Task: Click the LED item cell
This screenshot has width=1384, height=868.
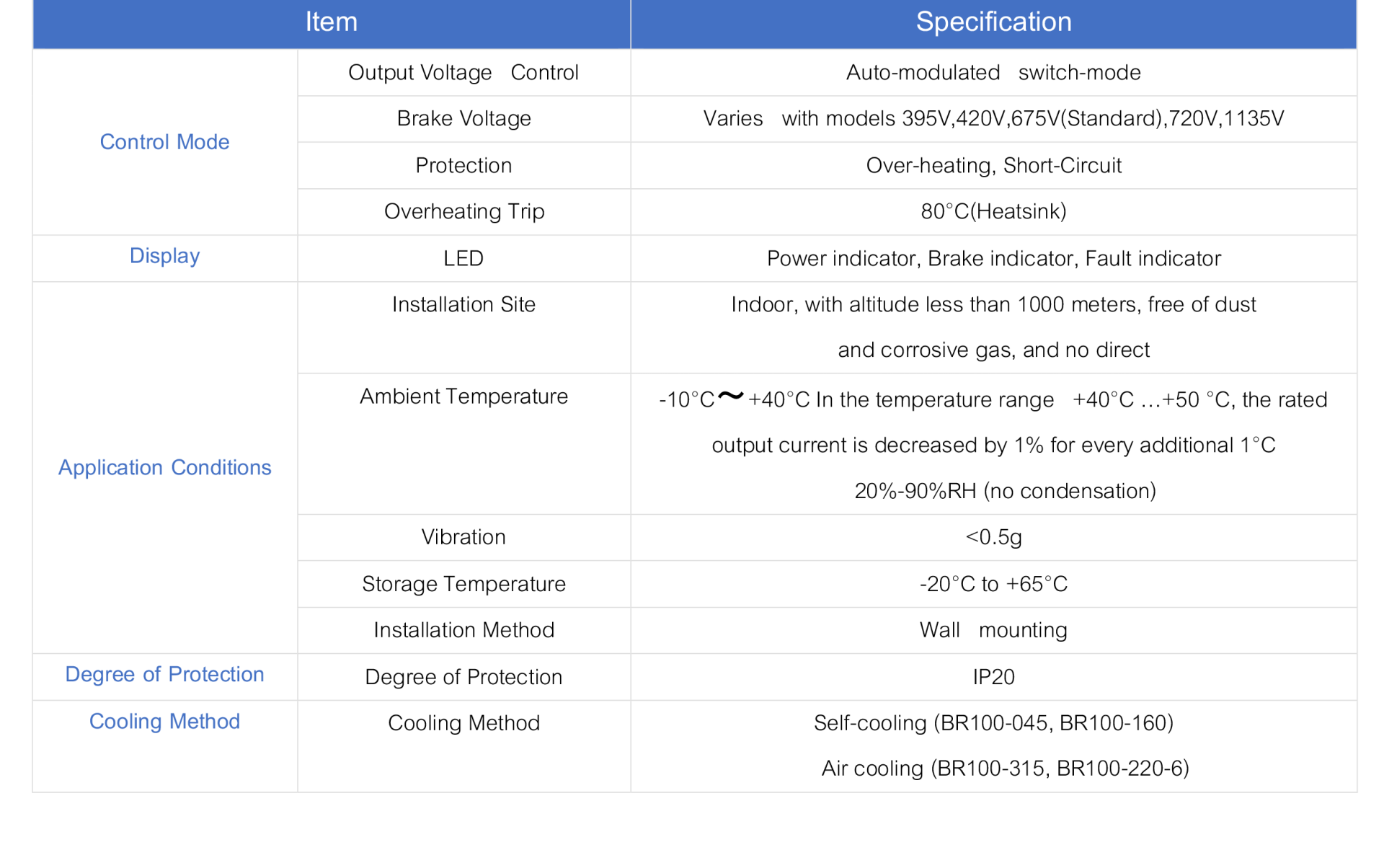Action: point(463,258)
